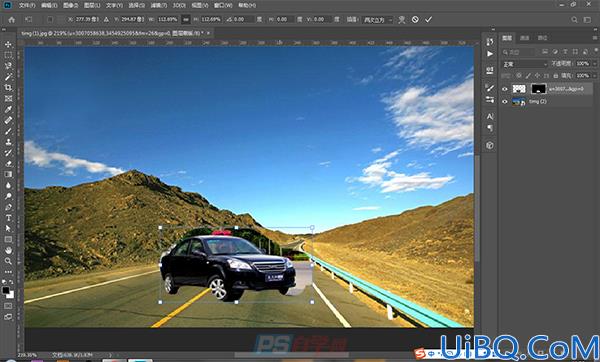
Task: Toggle lock image pixels brush icon
Action: coord(528,76)
